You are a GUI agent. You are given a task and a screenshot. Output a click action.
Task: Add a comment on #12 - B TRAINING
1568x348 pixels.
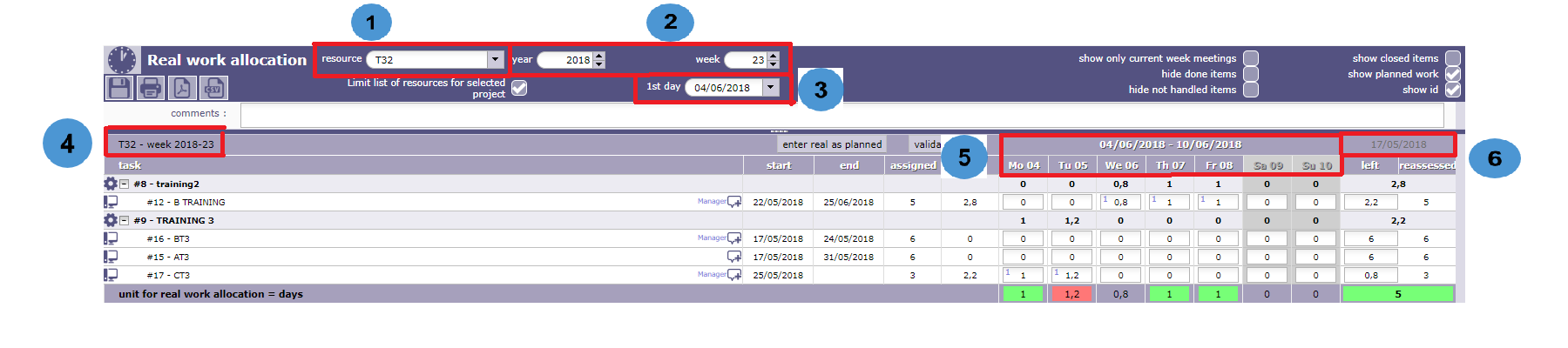(x=734, y=202)
